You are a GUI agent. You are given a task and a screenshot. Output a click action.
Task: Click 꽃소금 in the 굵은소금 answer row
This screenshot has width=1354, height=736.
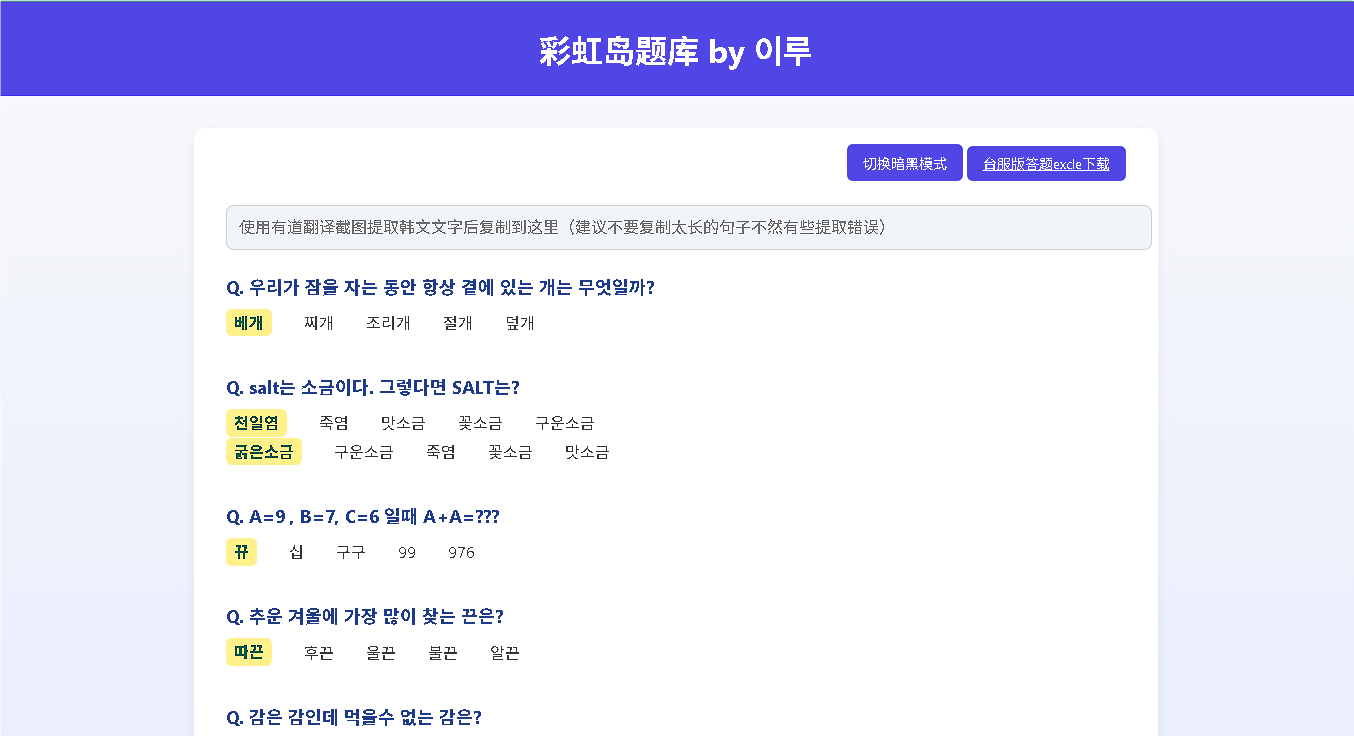[510, 452]
